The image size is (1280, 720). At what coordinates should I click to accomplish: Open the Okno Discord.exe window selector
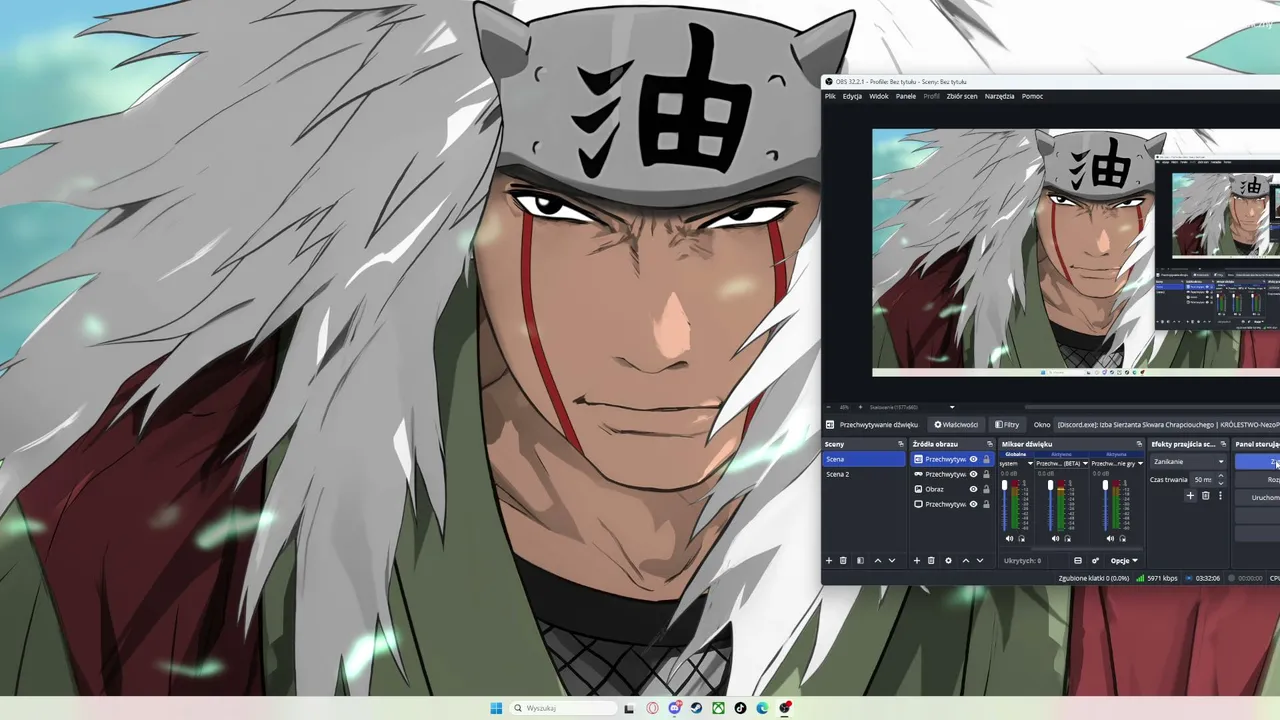(x=1167, y=425)
